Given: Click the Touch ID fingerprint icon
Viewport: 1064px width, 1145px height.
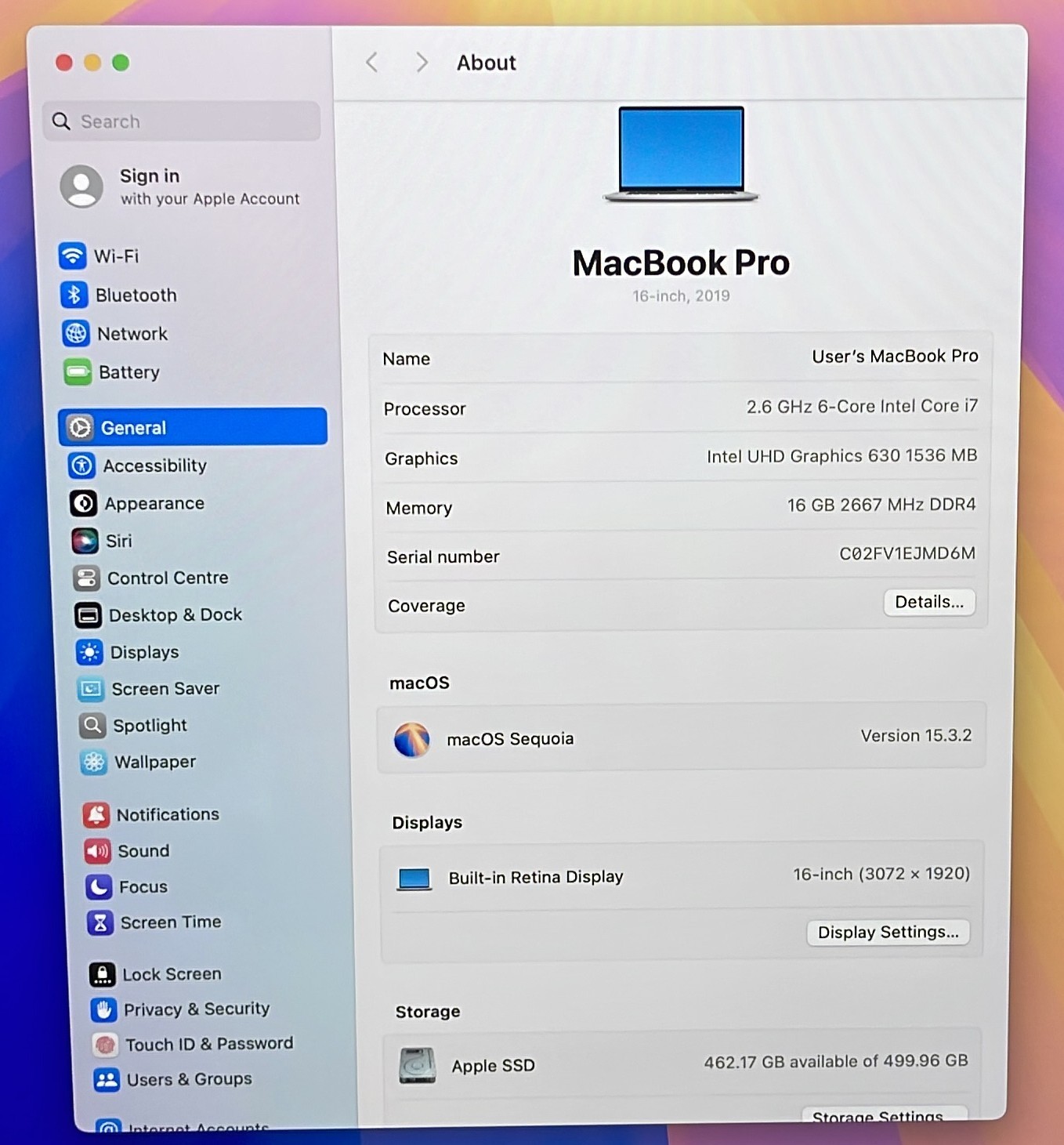Looking at the screenshot, I should pos(105,1045).
